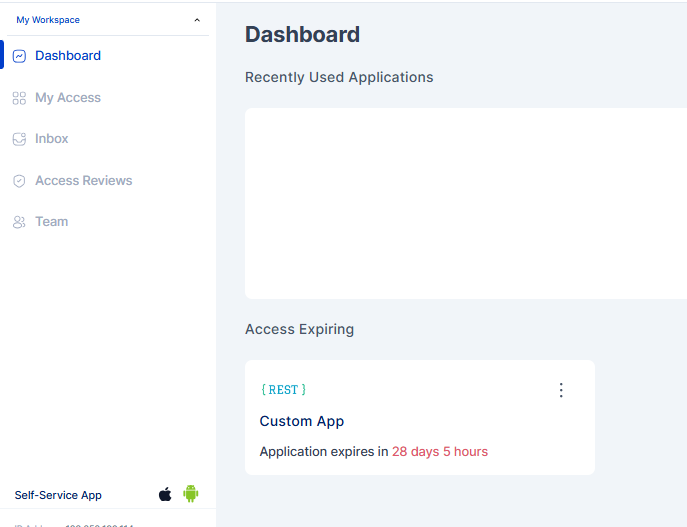687x527 pixels.
Task: Click the Access Reviews shield icon
Action: [x=19, y=181]
